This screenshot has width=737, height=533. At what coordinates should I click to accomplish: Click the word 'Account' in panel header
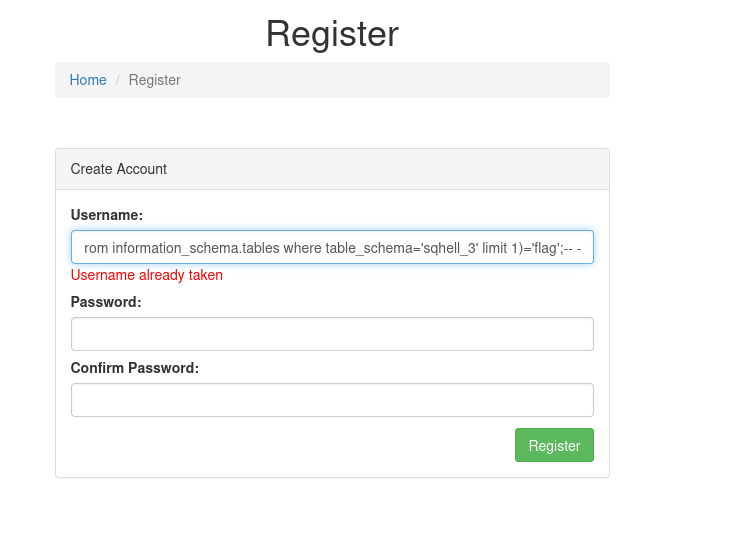[142, 169]
